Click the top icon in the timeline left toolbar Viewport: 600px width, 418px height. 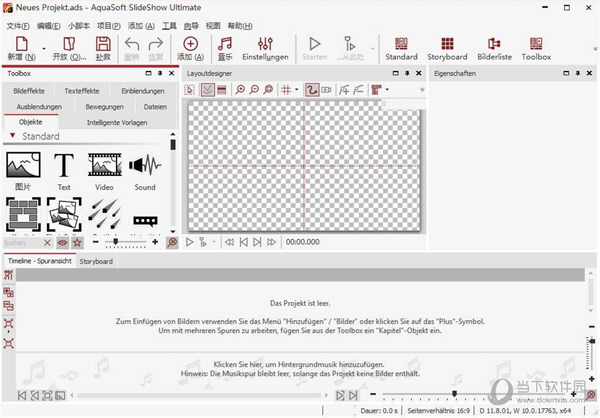click(x=8, y=274)
